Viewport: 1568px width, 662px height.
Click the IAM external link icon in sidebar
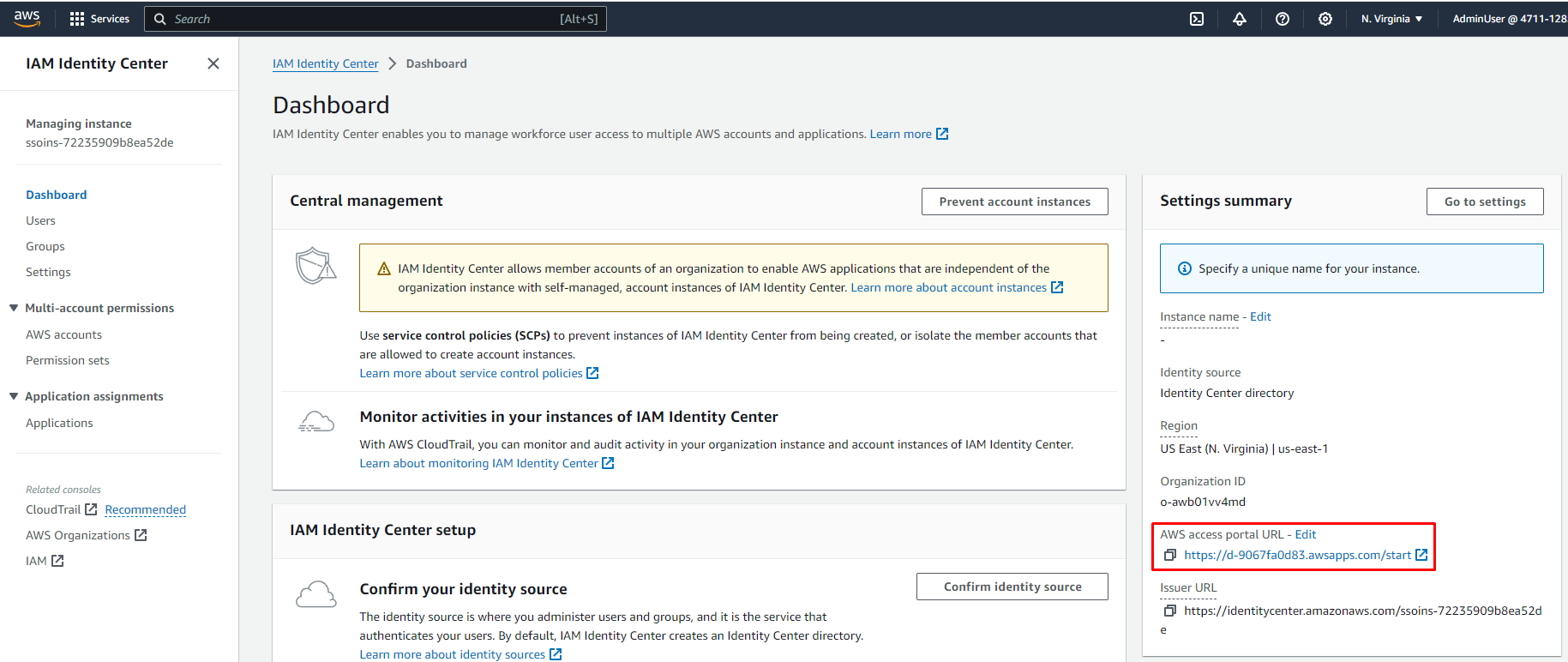[57, 561]
